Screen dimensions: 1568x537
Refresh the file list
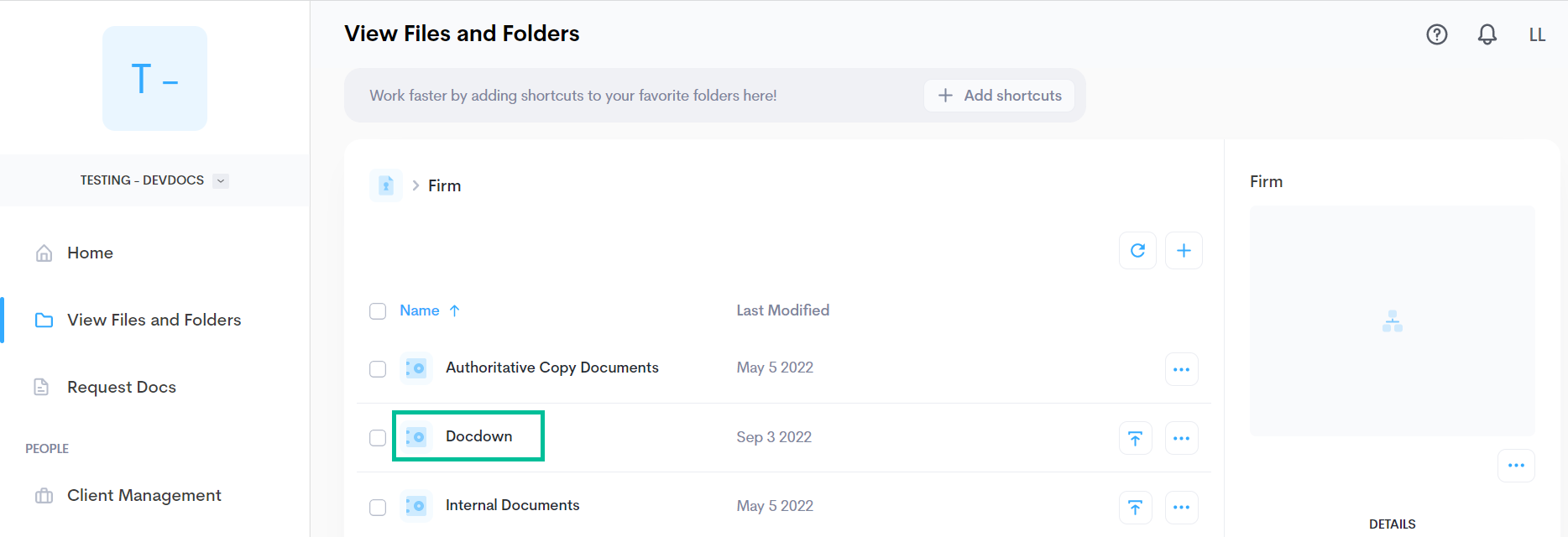(1137, 251)
